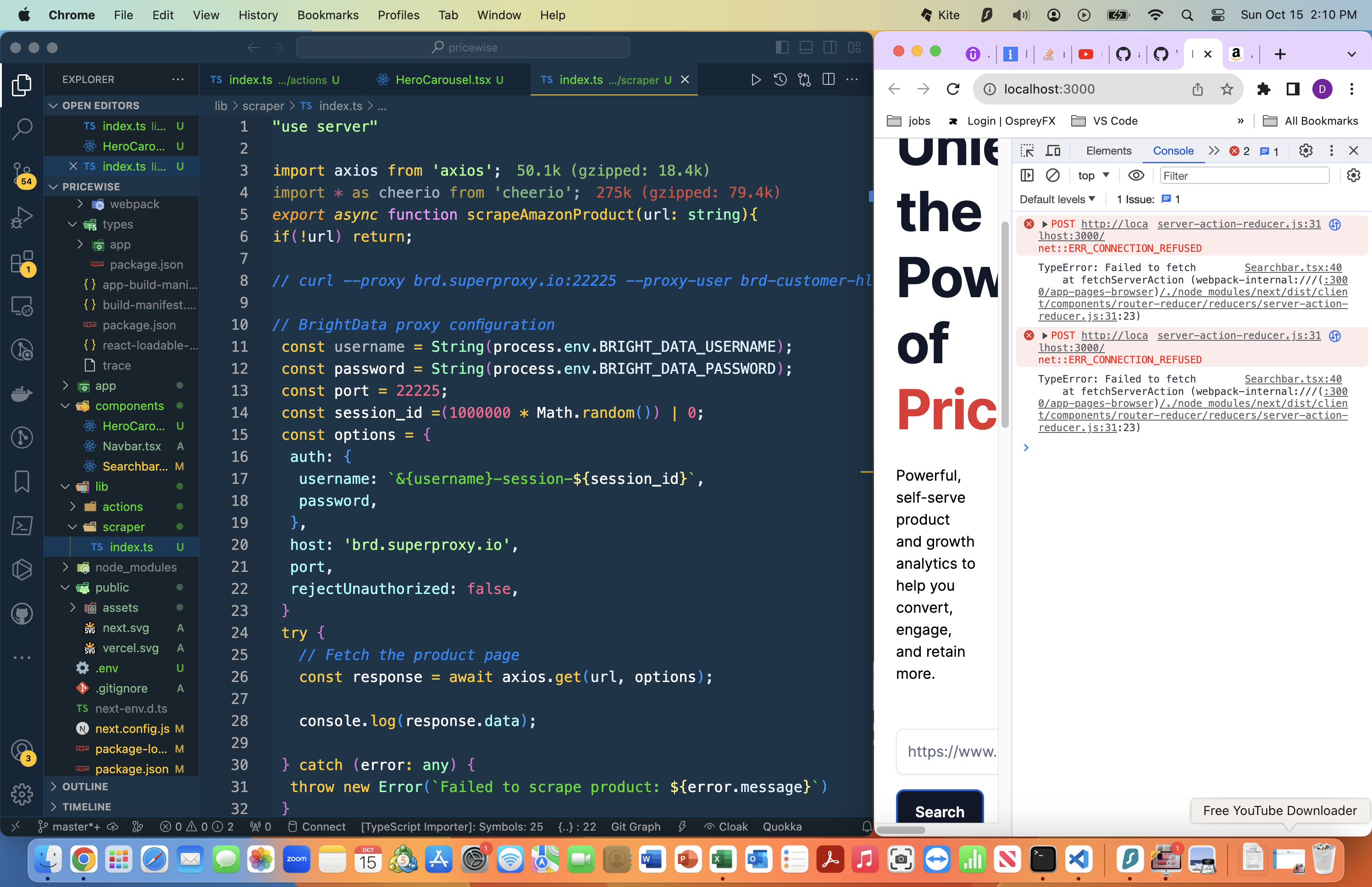Open editor More Actions menu
The height and width of the screenshot is (887, 1372).
(852, 80)
